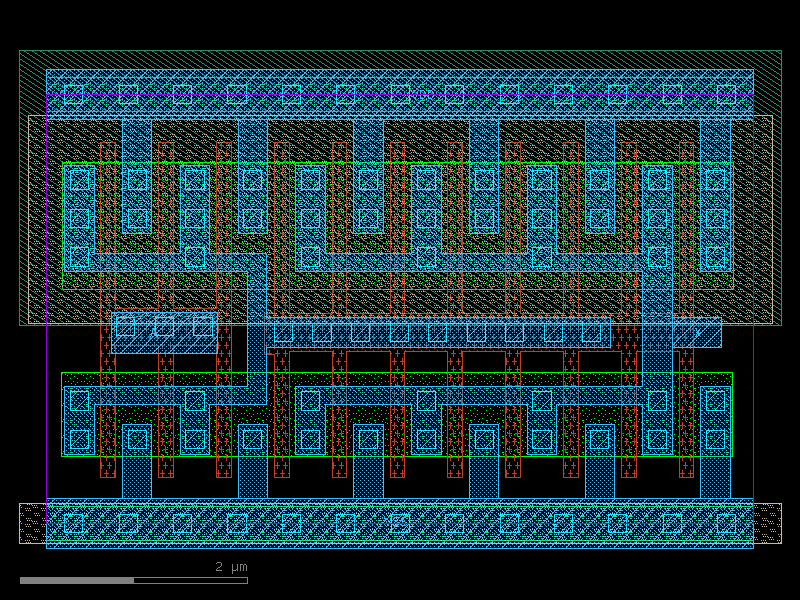Select the bottom-right contact in NMOS diffusion
The image size is (800, 600).
click(x=715, y=439)
